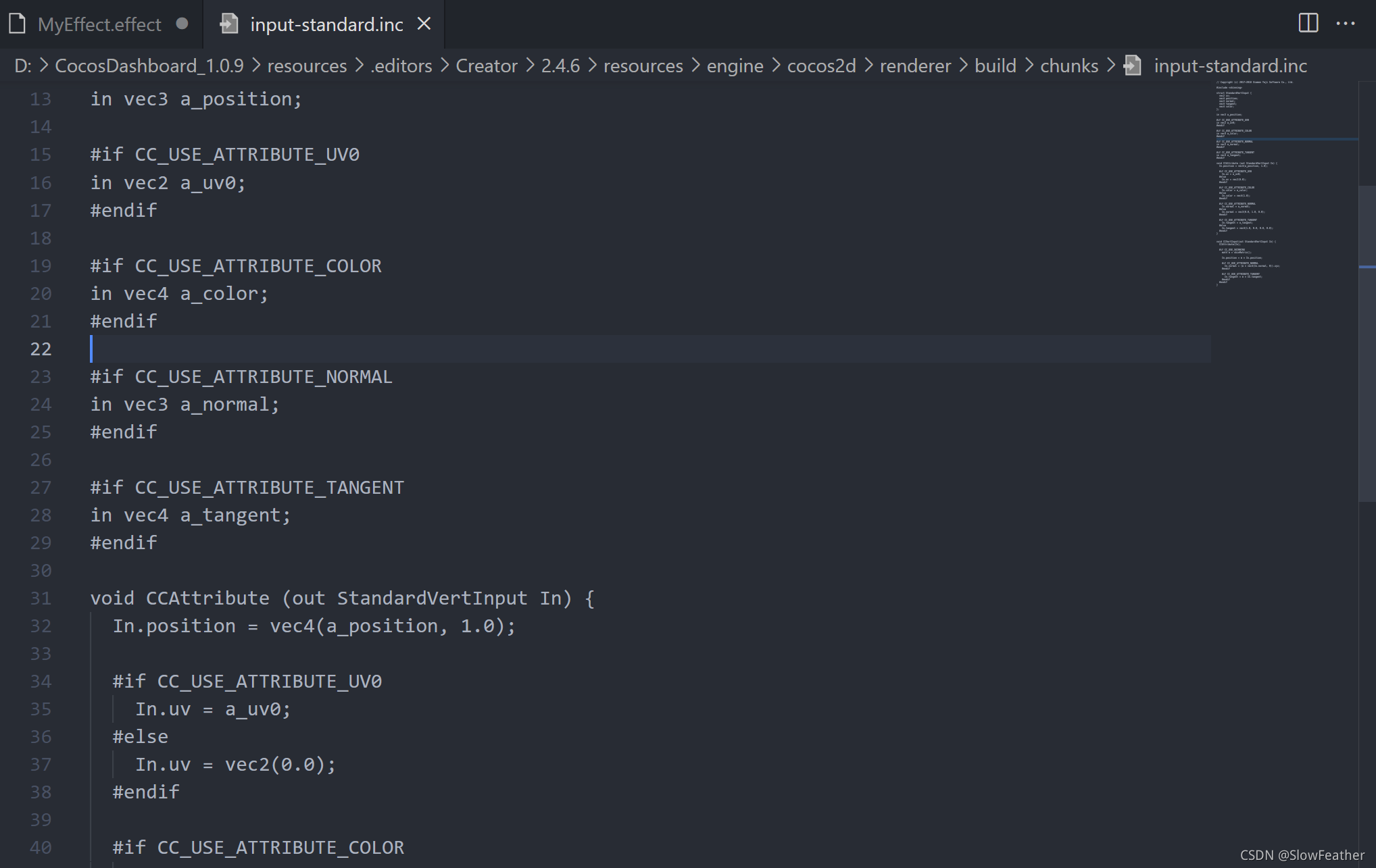Close the input-standard.inc tab

click(424, 24)
